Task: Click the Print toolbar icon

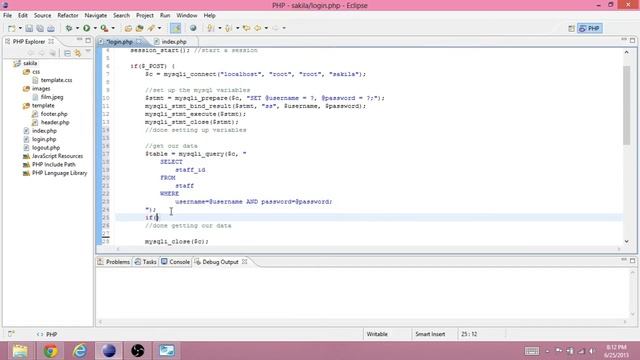Action: point(51,28)
